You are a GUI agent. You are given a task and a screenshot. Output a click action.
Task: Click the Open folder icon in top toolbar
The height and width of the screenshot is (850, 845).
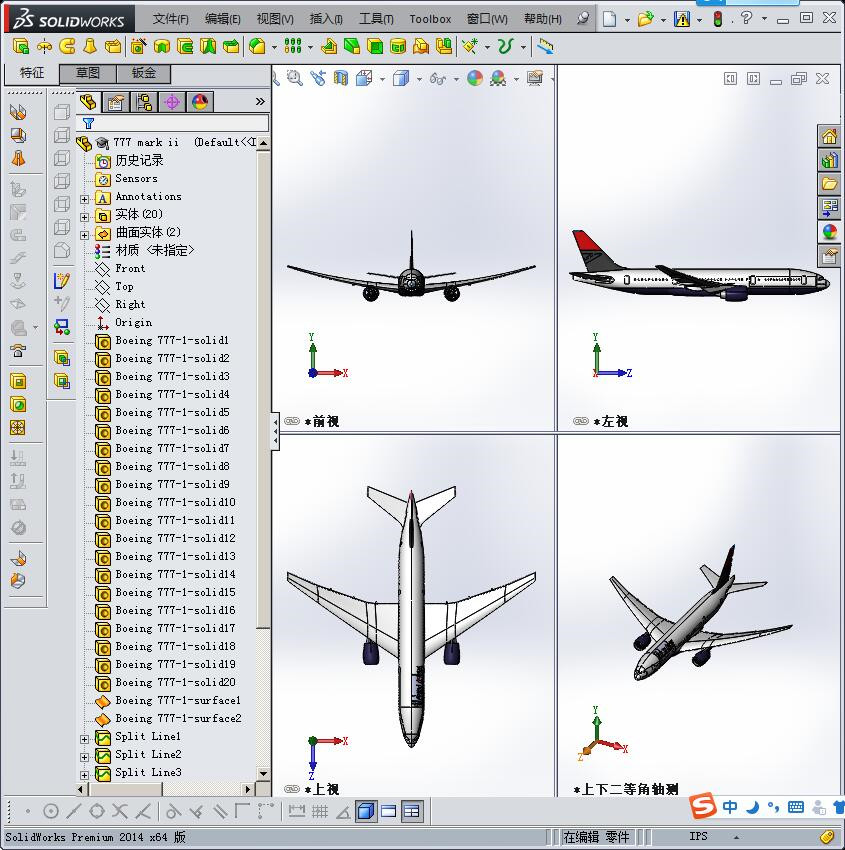[645, 19]
